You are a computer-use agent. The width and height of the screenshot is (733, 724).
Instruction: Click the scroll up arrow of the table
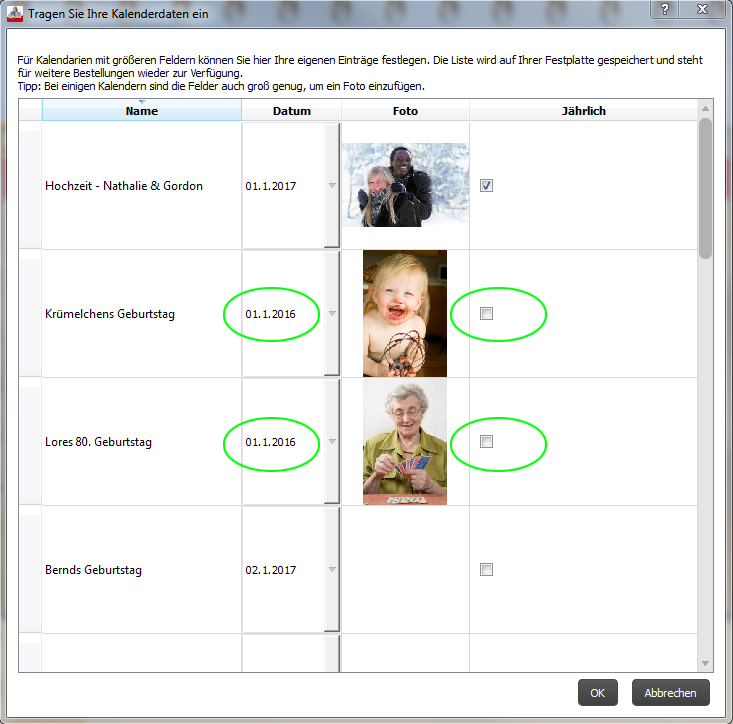point(705,108)
